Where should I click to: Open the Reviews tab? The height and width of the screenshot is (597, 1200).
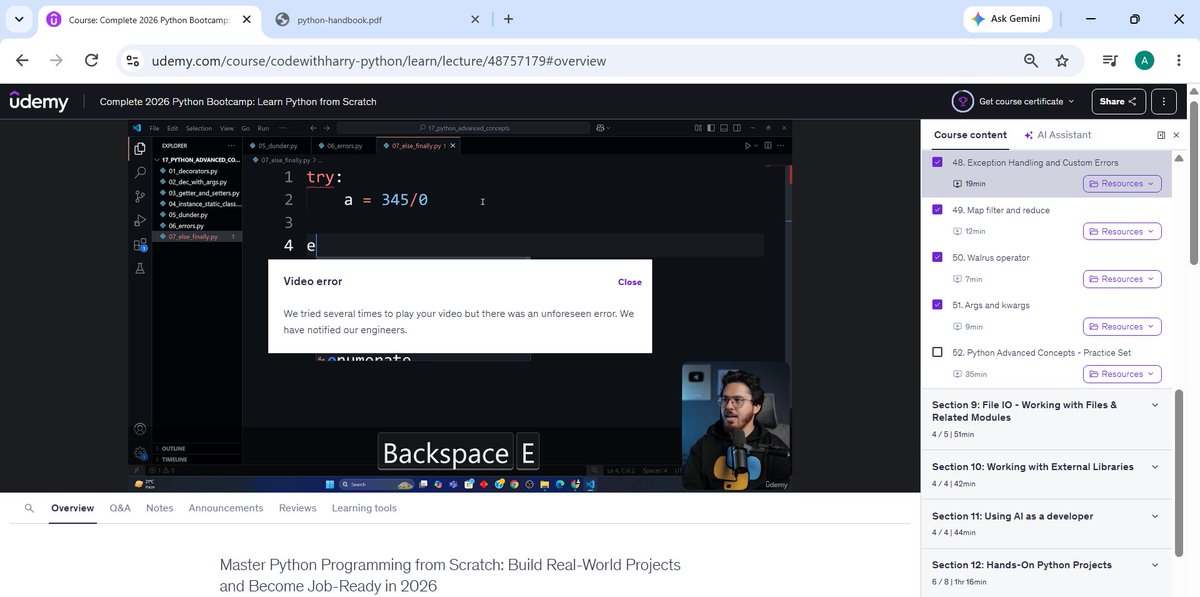(298, 508)
